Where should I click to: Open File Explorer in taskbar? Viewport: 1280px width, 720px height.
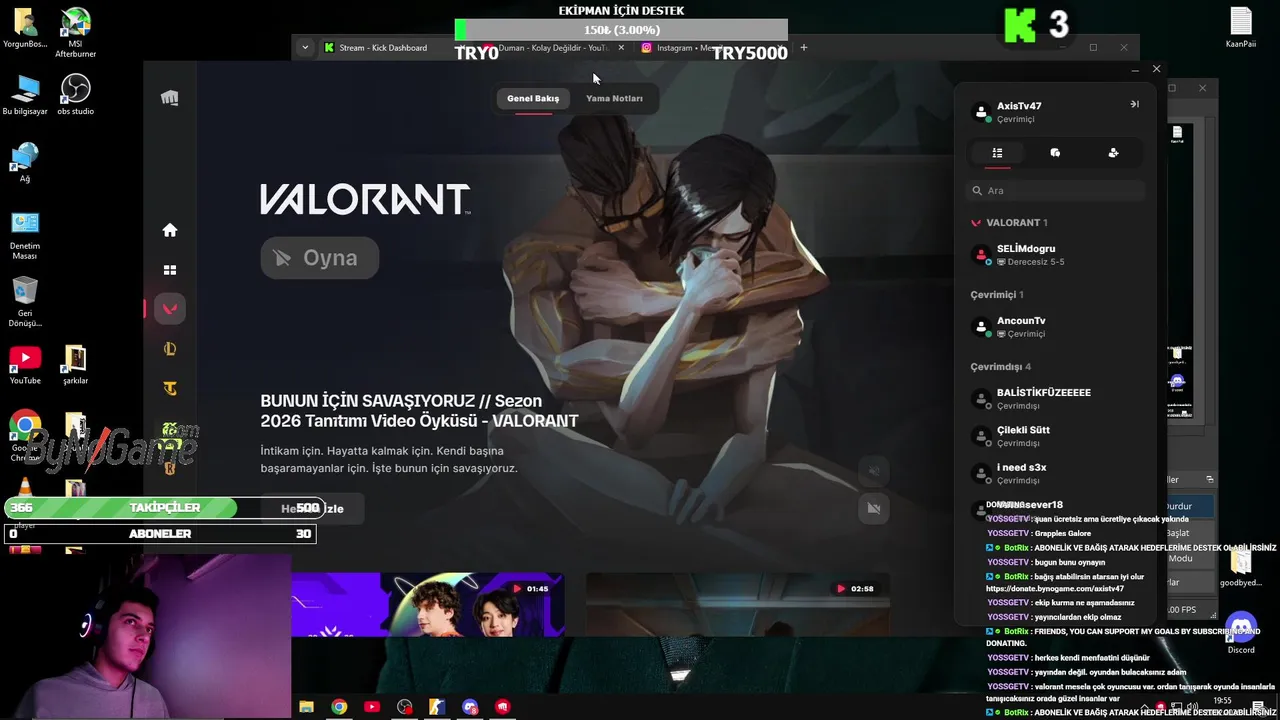307,707
